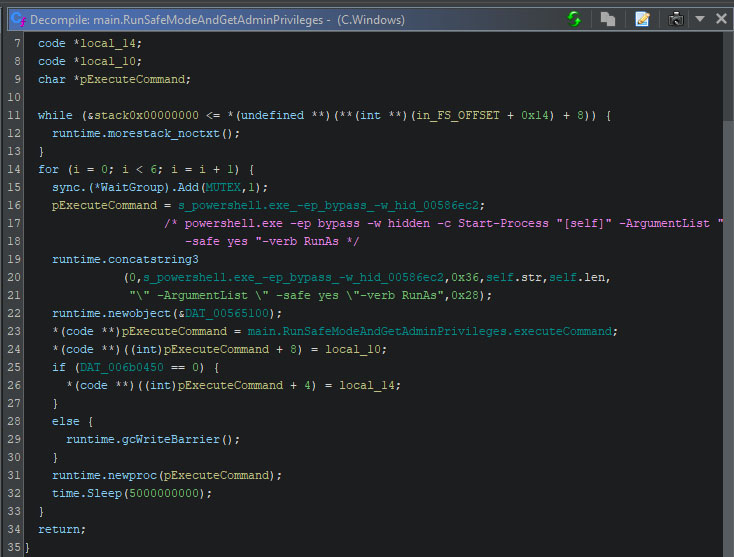The width and height of the screenshot is (734, 557).
Task: Click the 'else' keyword on line 28
Action: pos(66,422)
